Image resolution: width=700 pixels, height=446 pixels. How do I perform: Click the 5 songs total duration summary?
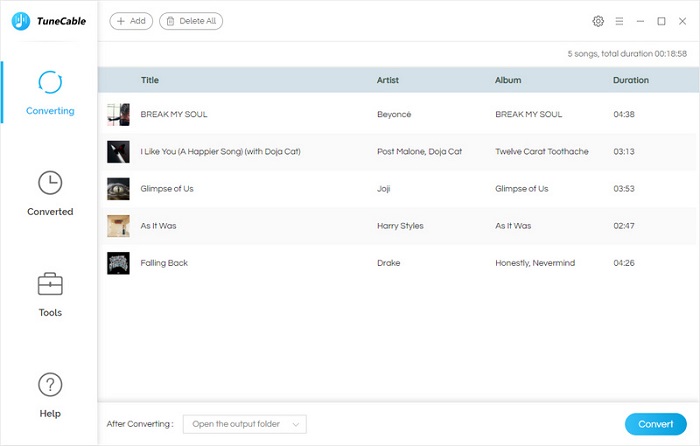click(x=627, y=54)
